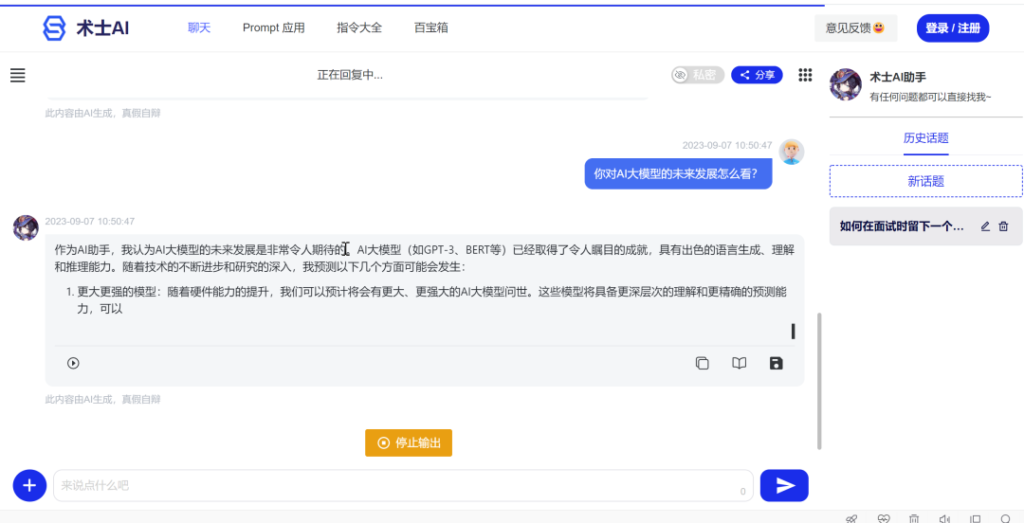Rename the 如何在面试时留下一个 topic
This screenshot has height=523, width=1024.
point(985,227)
